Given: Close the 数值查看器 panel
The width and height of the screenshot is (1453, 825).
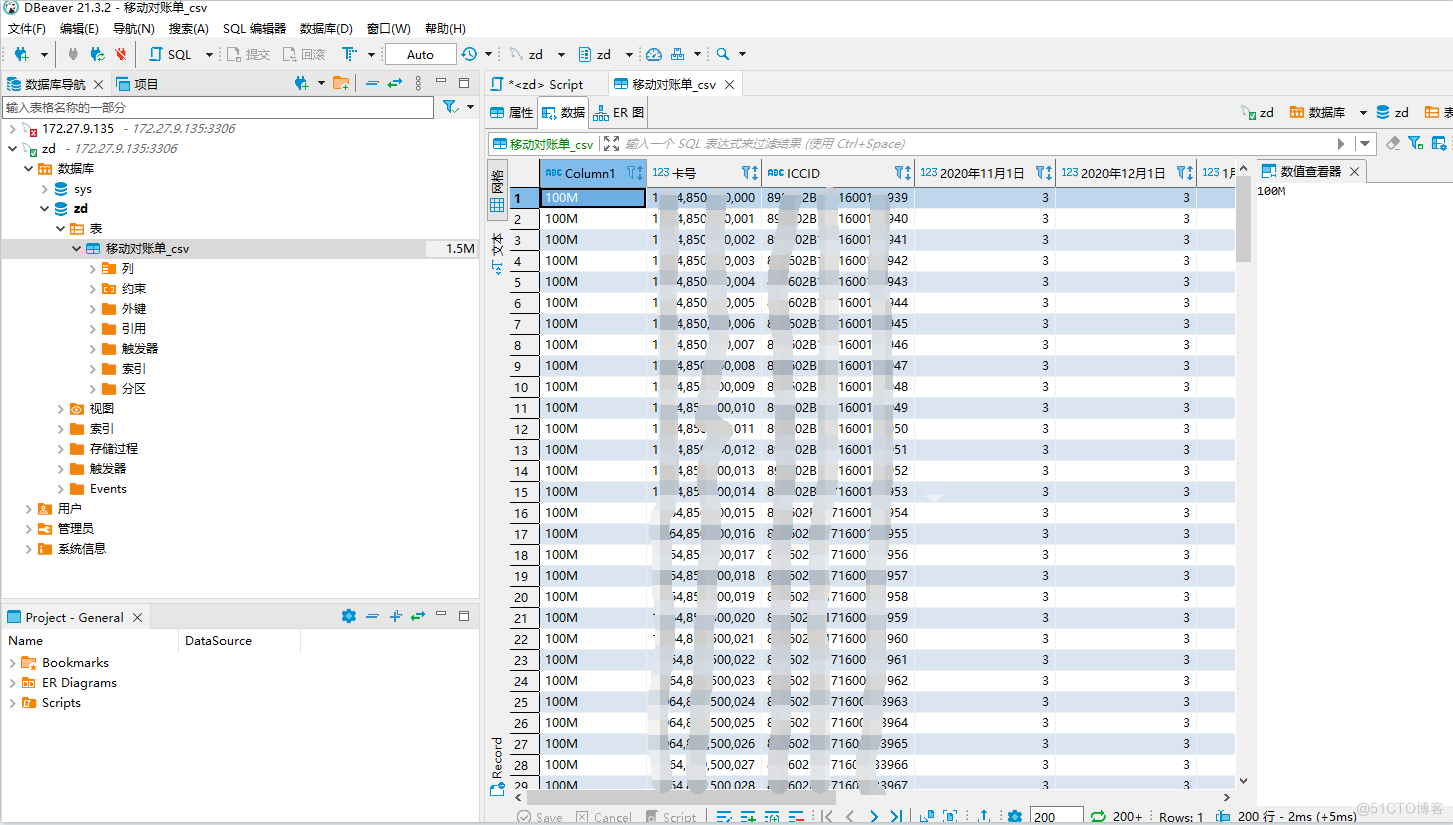Looking at the screenshot, I should (x=1354, y=171).
